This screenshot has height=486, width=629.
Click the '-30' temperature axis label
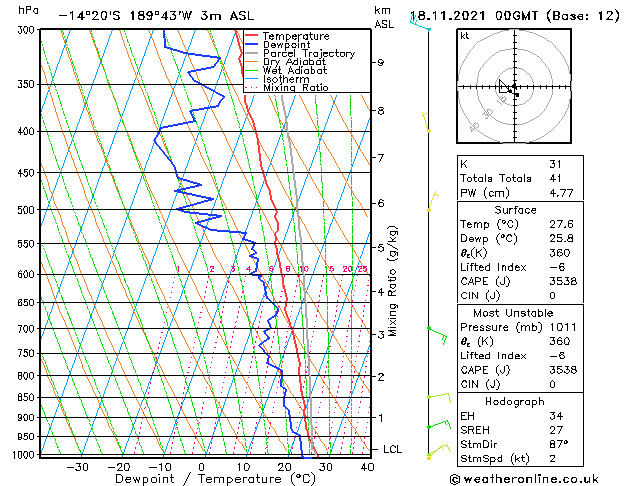point(77,467)
